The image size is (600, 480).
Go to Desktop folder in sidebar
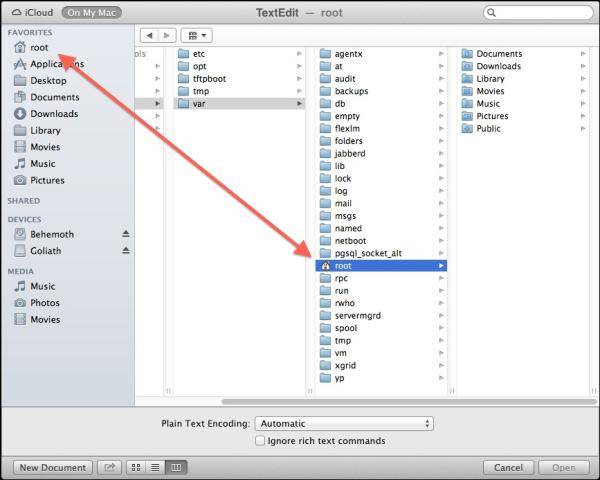pos(40,80)
